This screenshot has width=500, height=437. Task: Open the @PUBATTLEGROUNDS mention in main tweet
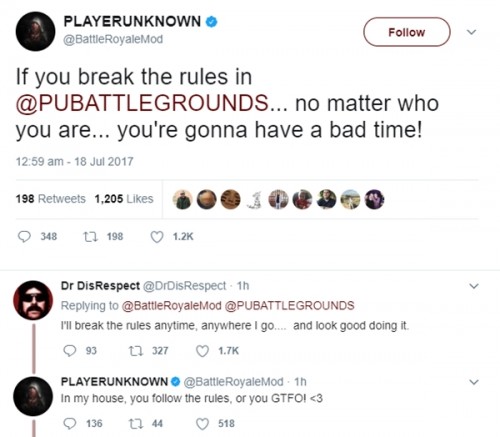point(142,103)
